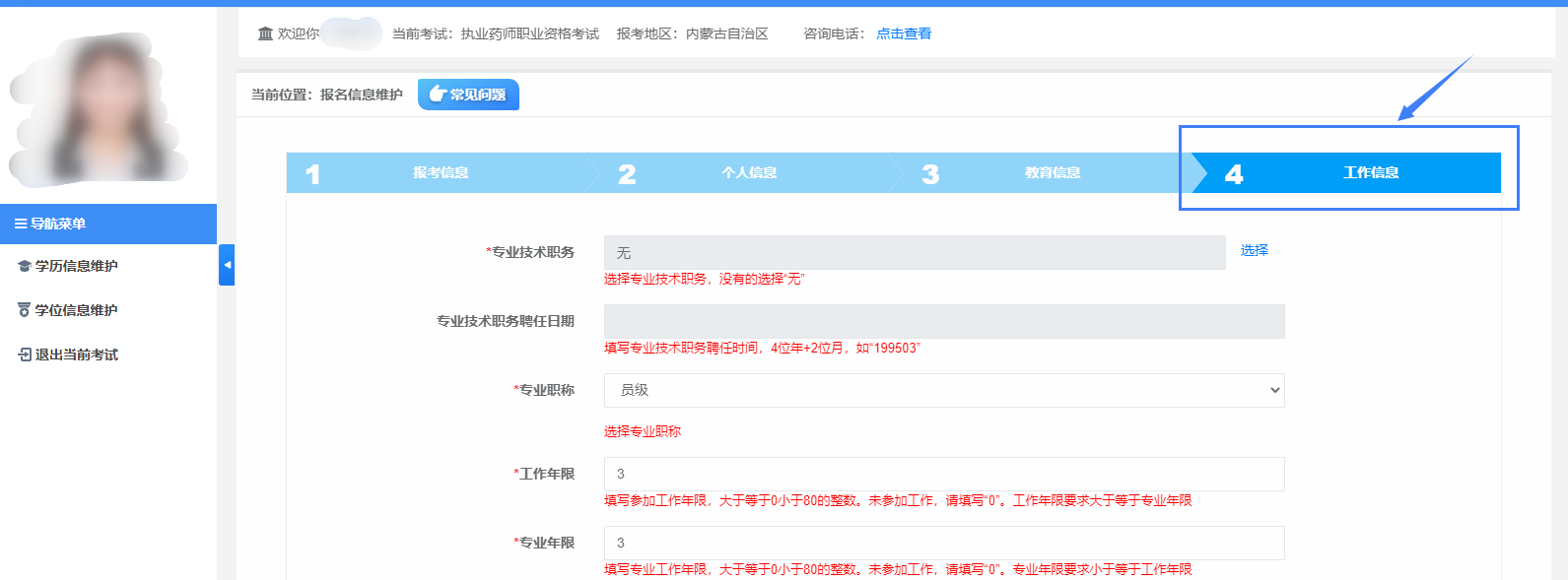This screenshot has width=1568, height=580.
Task: Click 点击查看 link for 咨询电话
Action: click(904, 33)
